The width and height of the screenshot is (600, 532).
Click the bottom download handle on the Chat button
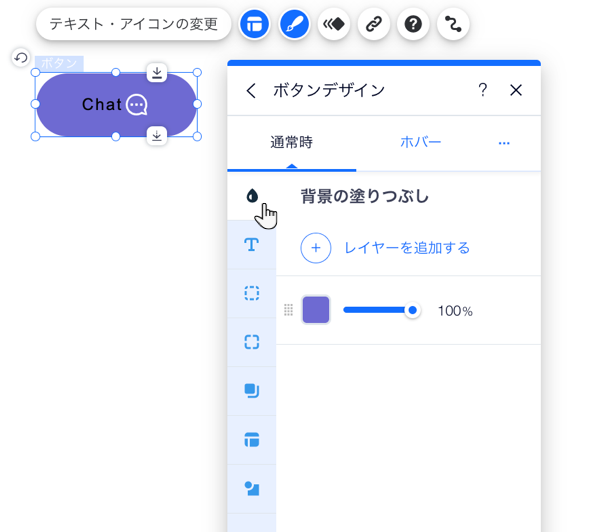pyautogui.click(x=157, y=135)
